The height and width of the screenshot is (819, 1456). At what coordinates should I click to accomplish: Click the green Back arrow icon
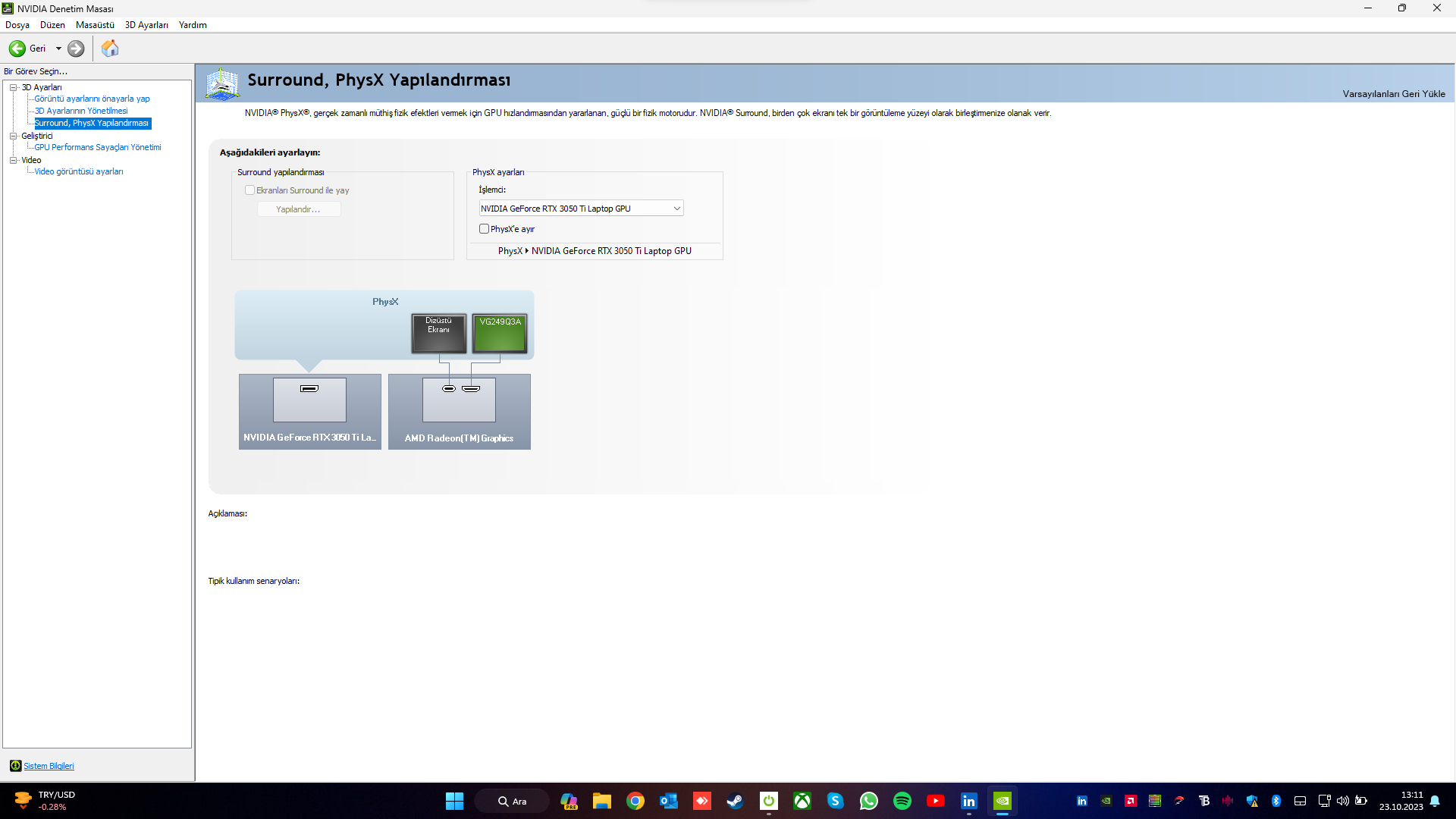tap(17, 49)
